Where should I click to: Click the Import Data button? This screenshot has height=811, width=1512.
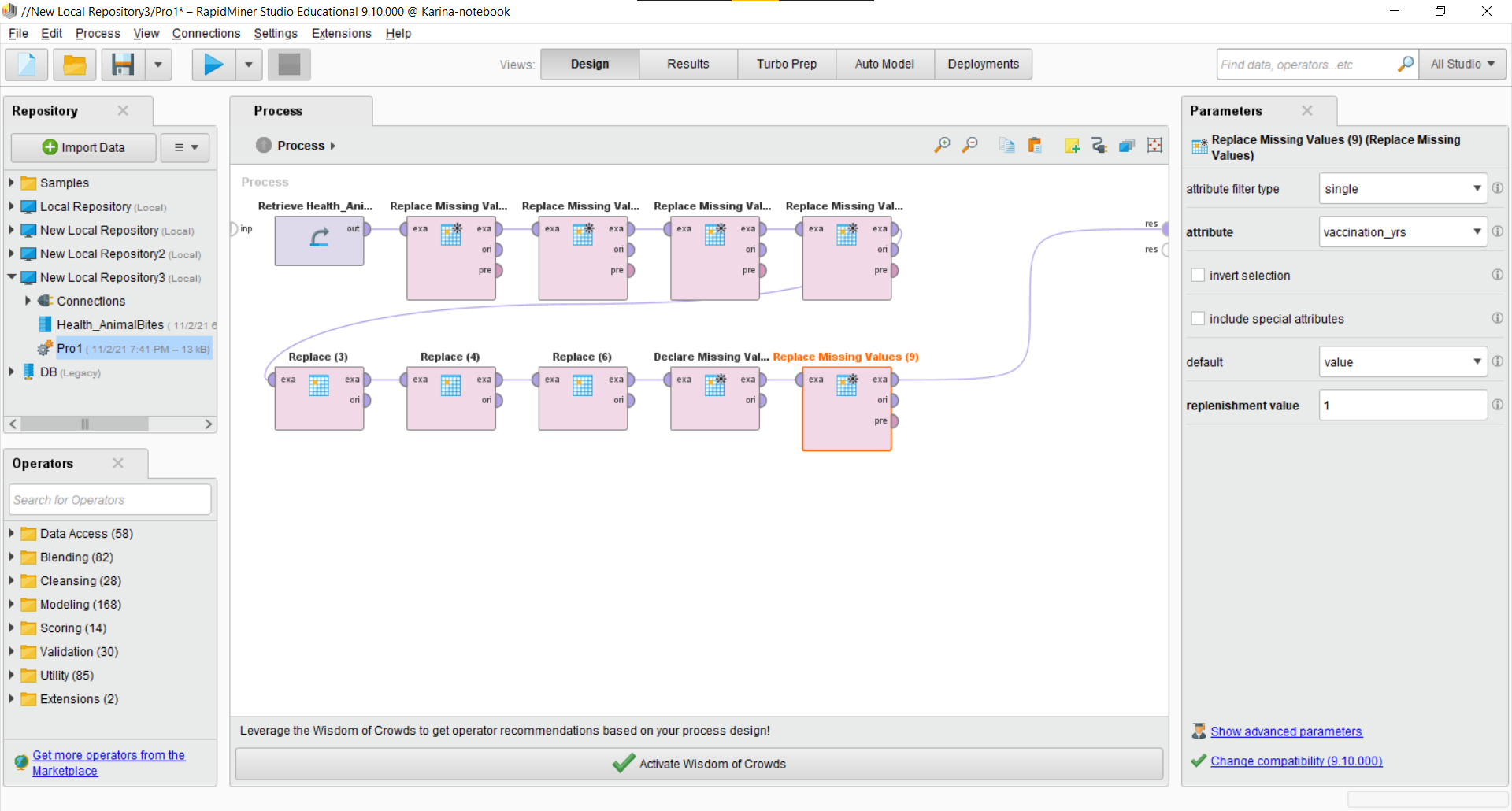coord(83,147)
